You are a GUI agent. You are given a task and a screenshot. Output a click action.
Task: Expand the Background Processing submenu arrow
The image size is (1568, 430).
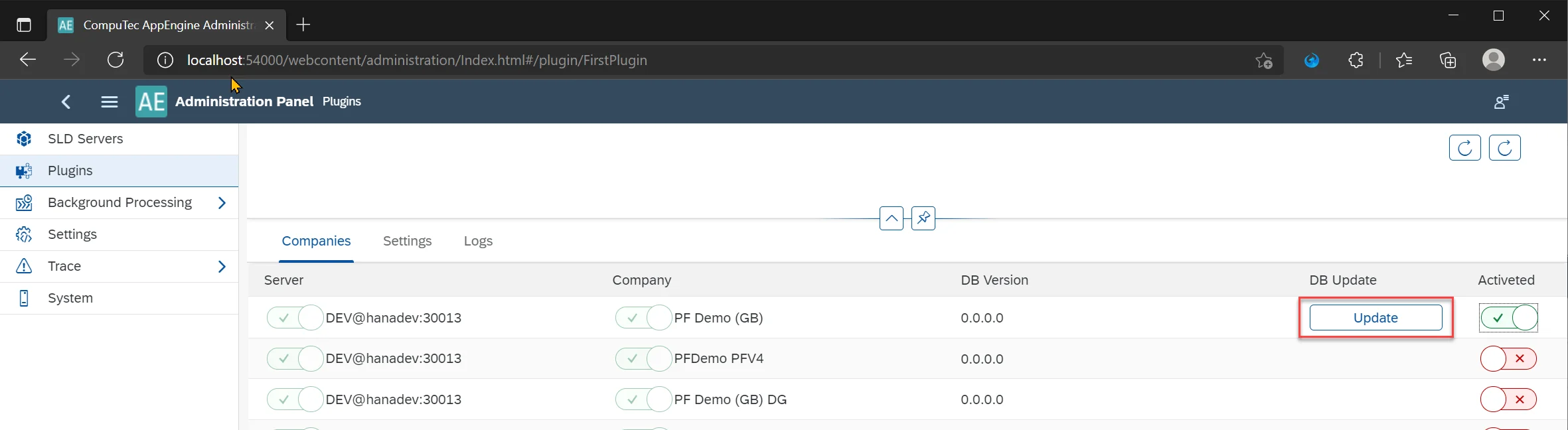[222, 202]
